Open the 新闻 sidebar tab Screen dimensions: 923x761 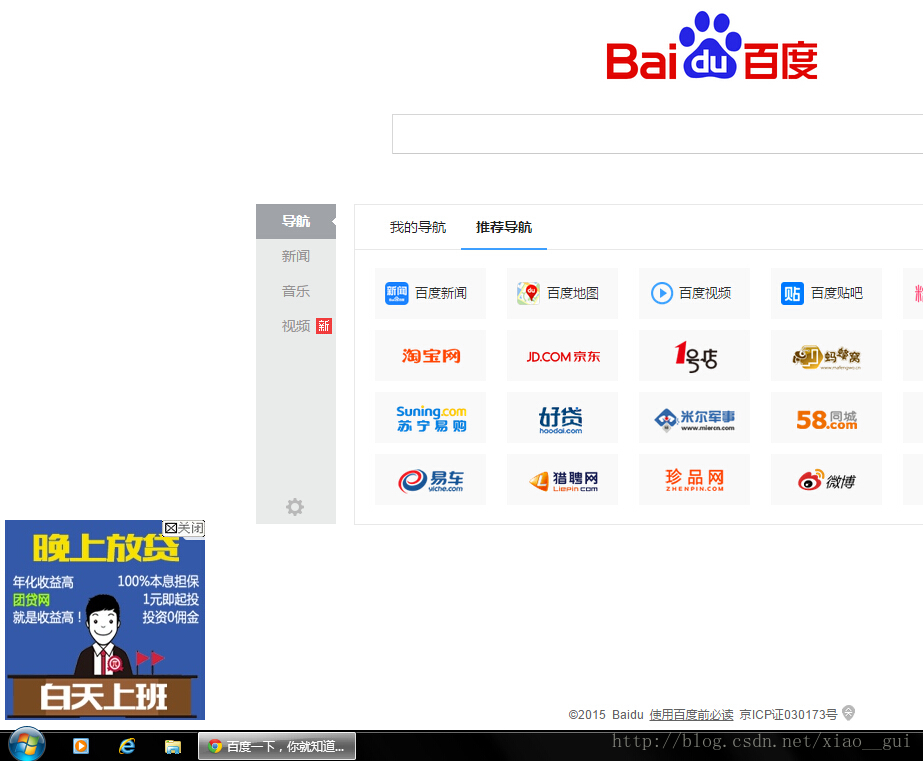point(296,256)
